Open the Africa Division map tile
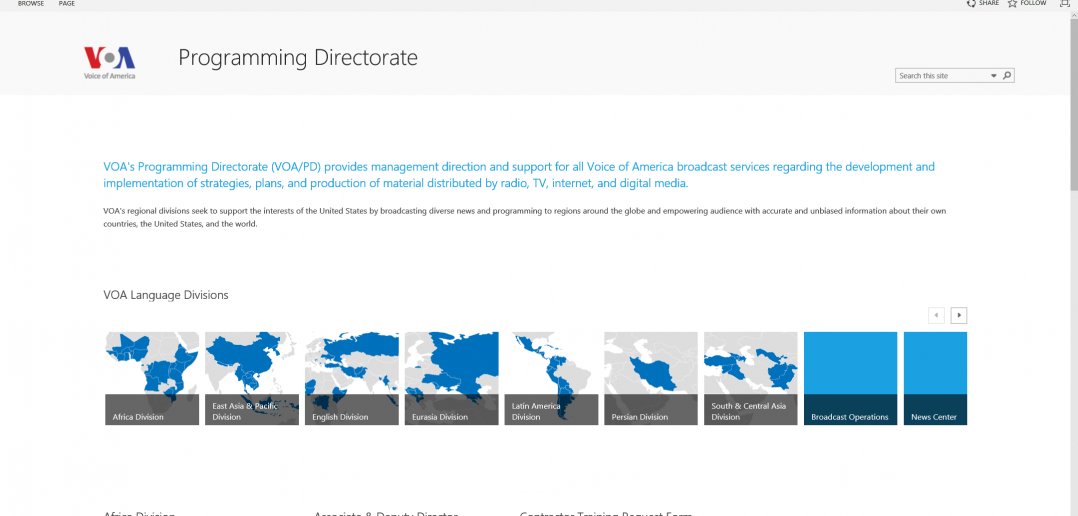Screen dimensions: 1078x516 point(152,379)
